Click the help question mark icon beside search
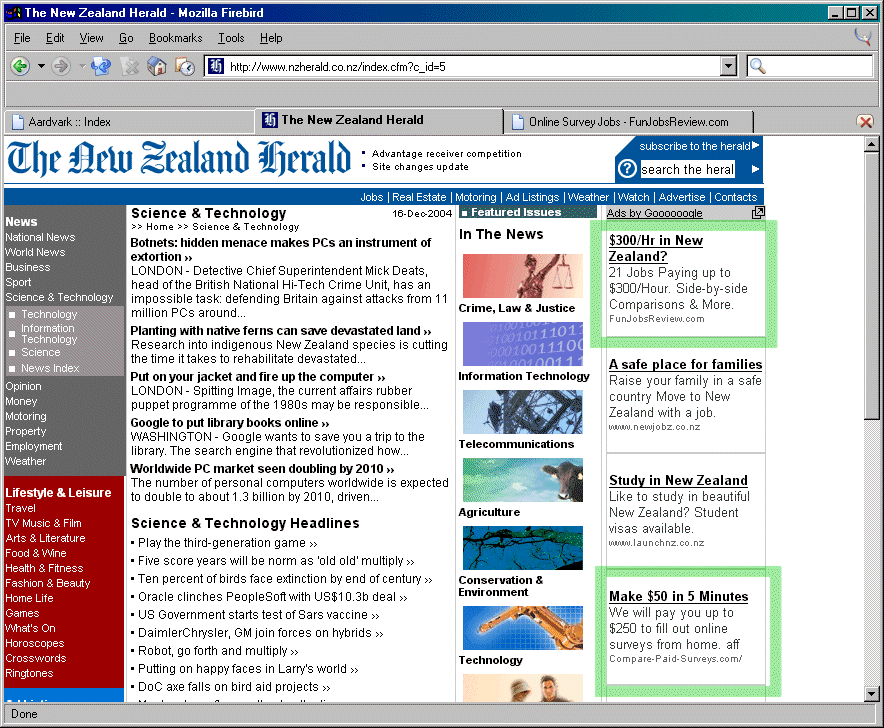The width and height of the screenshot is (884, 728). tap(627, 169)
